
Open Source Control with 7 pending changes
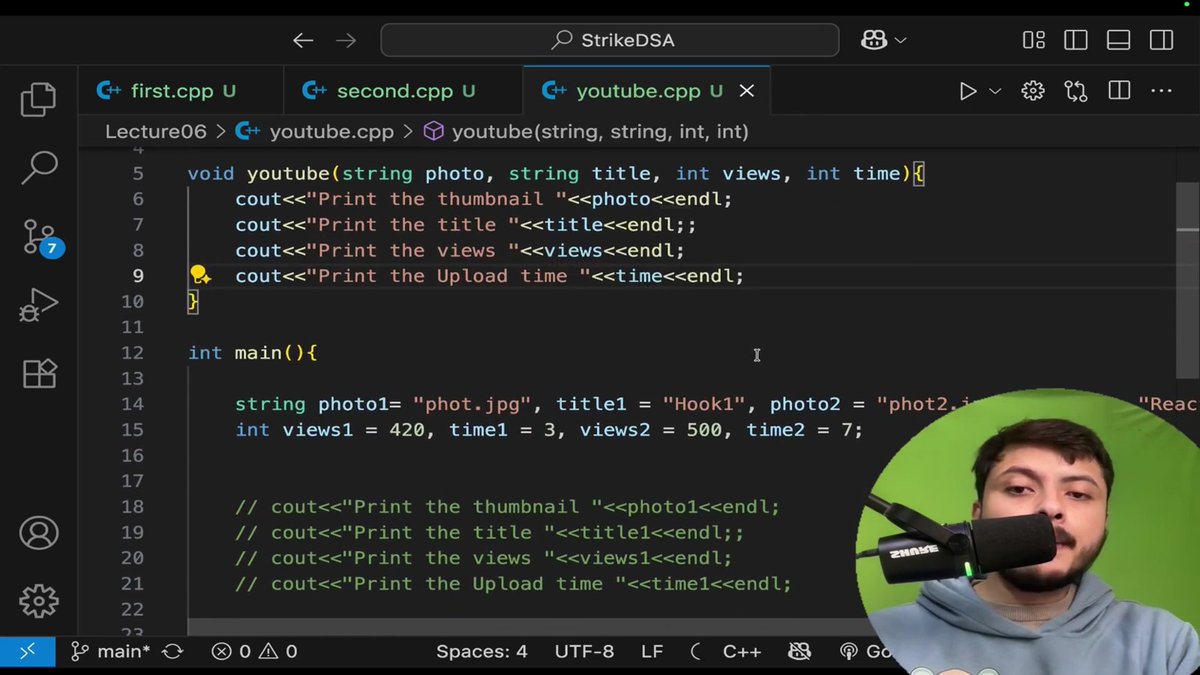38,237
